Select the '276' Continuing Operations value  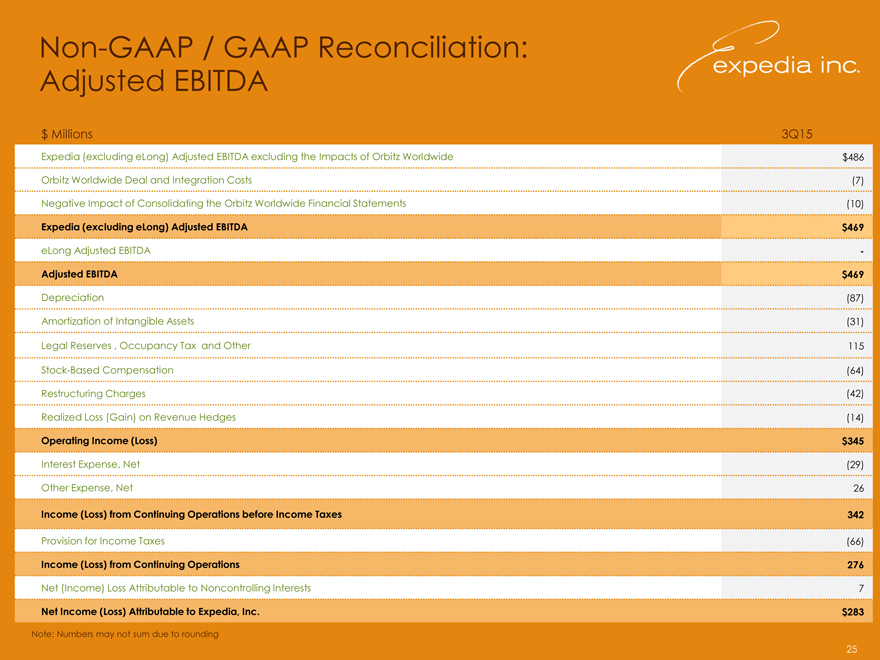pyautogui.click(x=856, y=565)
